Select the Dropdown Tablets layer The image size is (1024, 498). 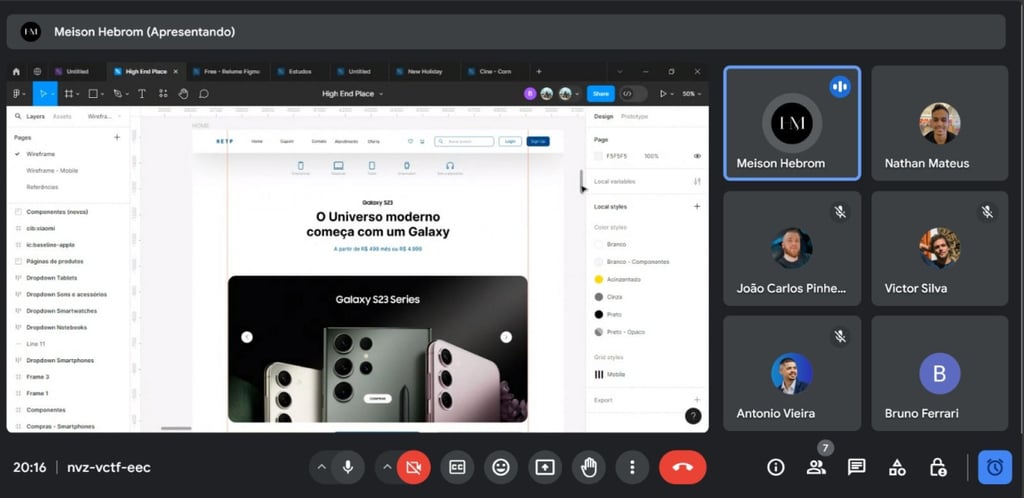click(52, 278)
